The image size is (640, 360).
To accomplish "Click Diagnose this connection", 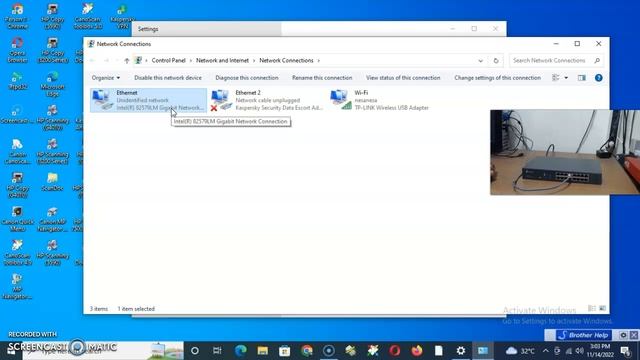I will tap(247, 78).
